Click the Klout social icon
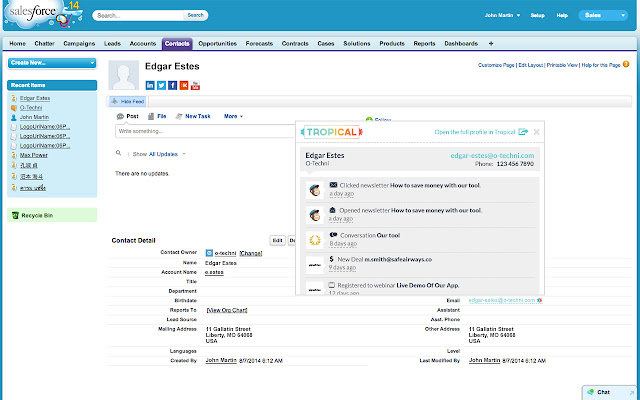640x400 pixels. coord(183,85)
